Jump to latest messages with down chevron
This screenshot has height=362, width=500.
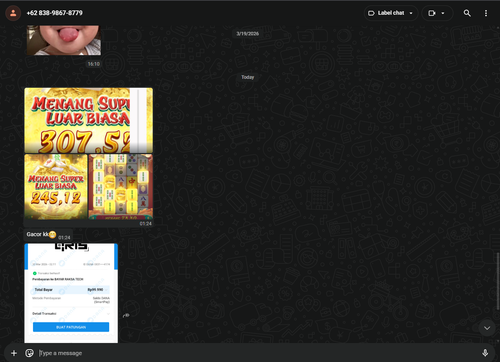[x=487, y=328]
